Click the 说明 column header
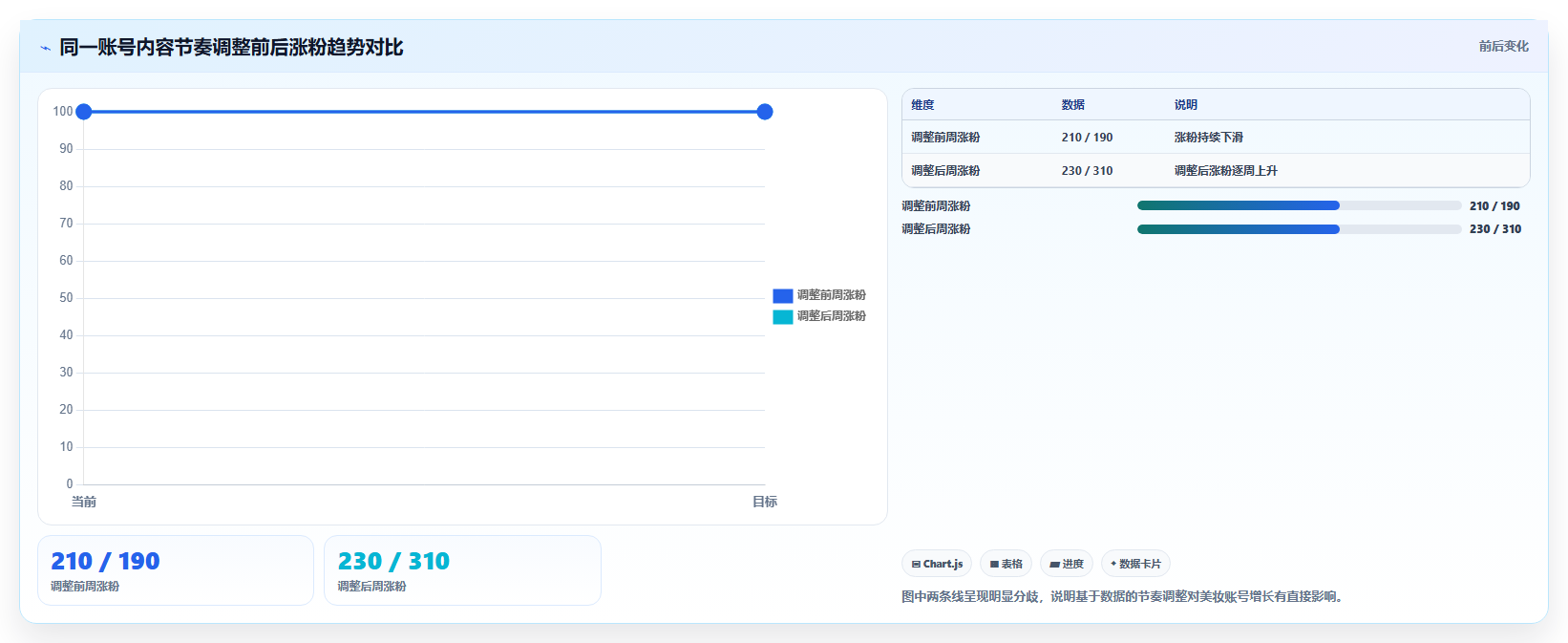The height and width of the screenshot is (643, 1568). [x=1186, y=105]
